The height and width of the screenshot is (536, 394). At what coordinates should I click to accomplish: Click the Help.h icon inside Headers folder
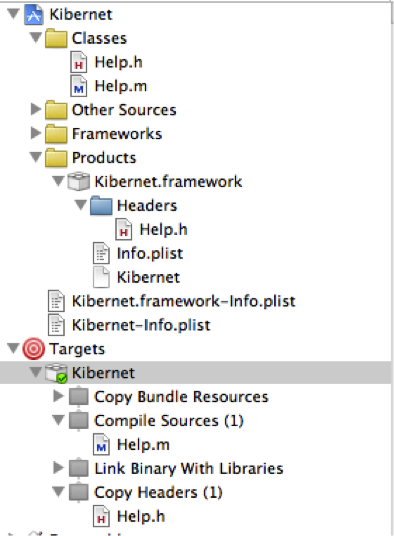124,229
